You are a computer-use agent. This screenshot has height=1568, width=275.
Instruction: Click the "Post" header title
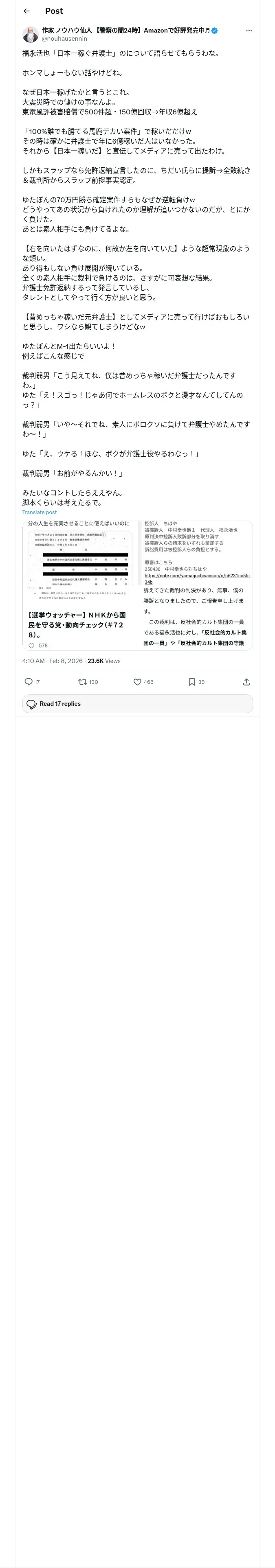coord(54,11)
